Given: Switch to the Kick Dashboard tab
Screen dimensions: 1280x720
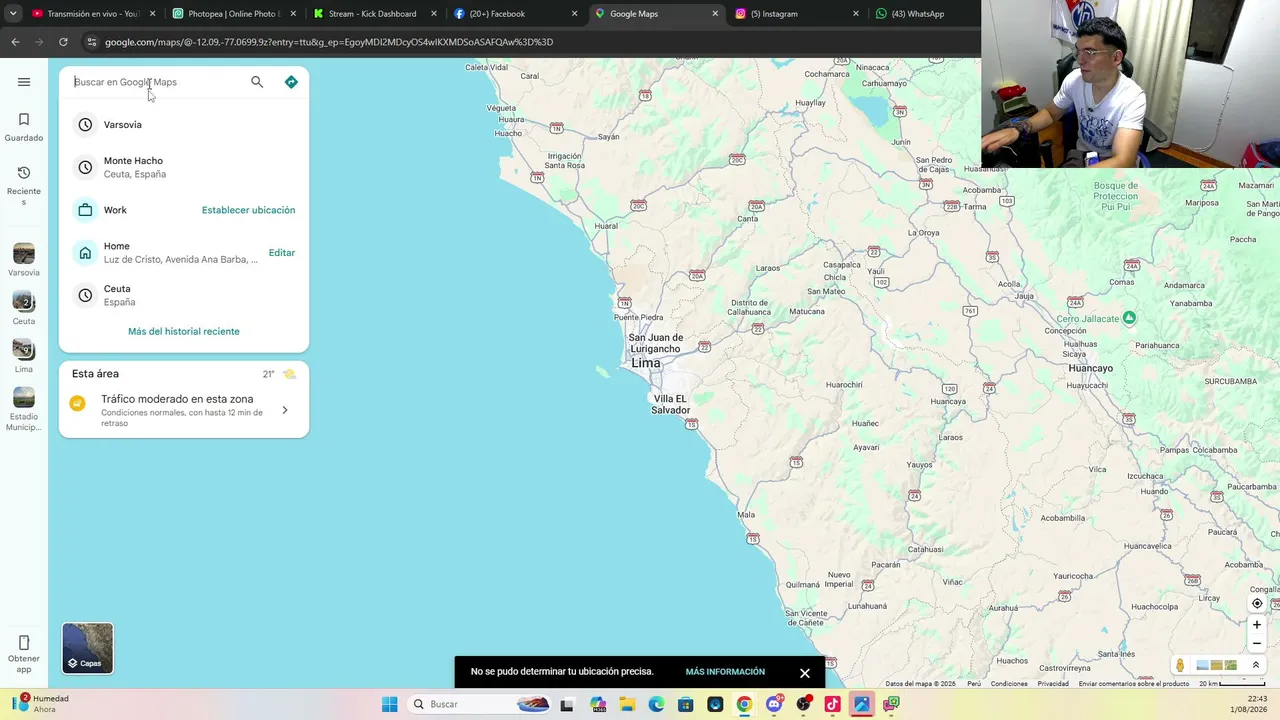Looking at the screenshot, I should (373, 14).
